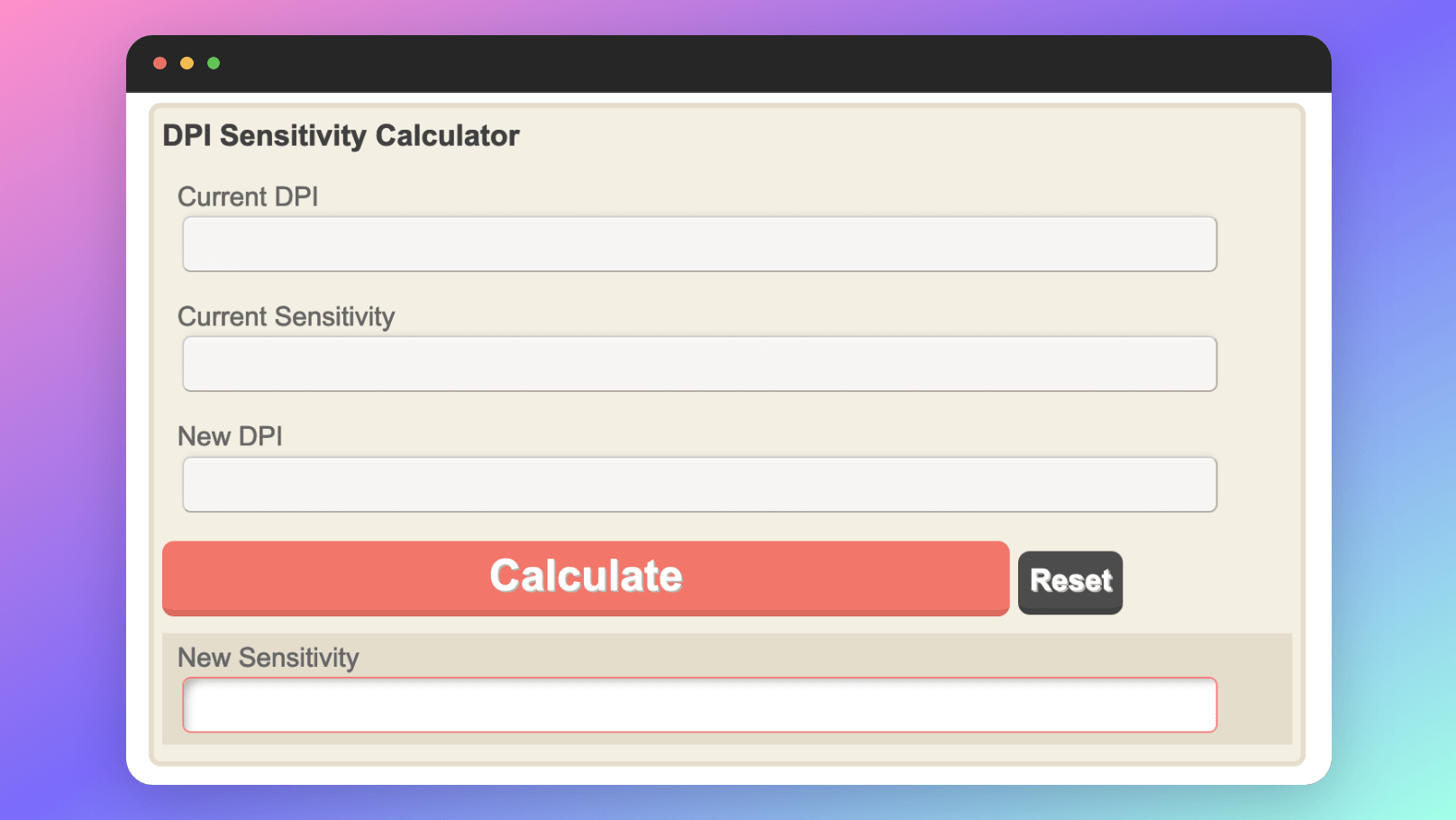1456x820 pixels.
Task: Click the yellow minimize dot
Action: [x=187, y=63]
